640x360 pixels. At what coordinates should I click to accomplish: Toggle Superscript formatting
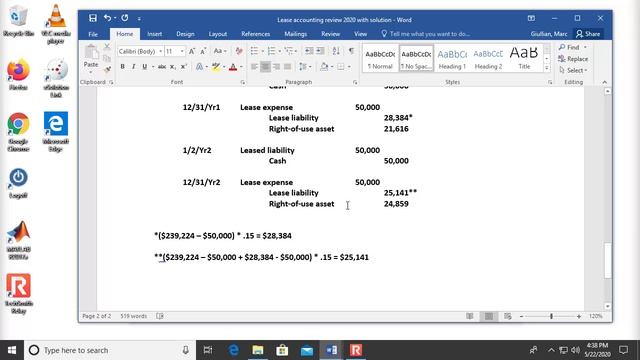(x=184, y=67)
